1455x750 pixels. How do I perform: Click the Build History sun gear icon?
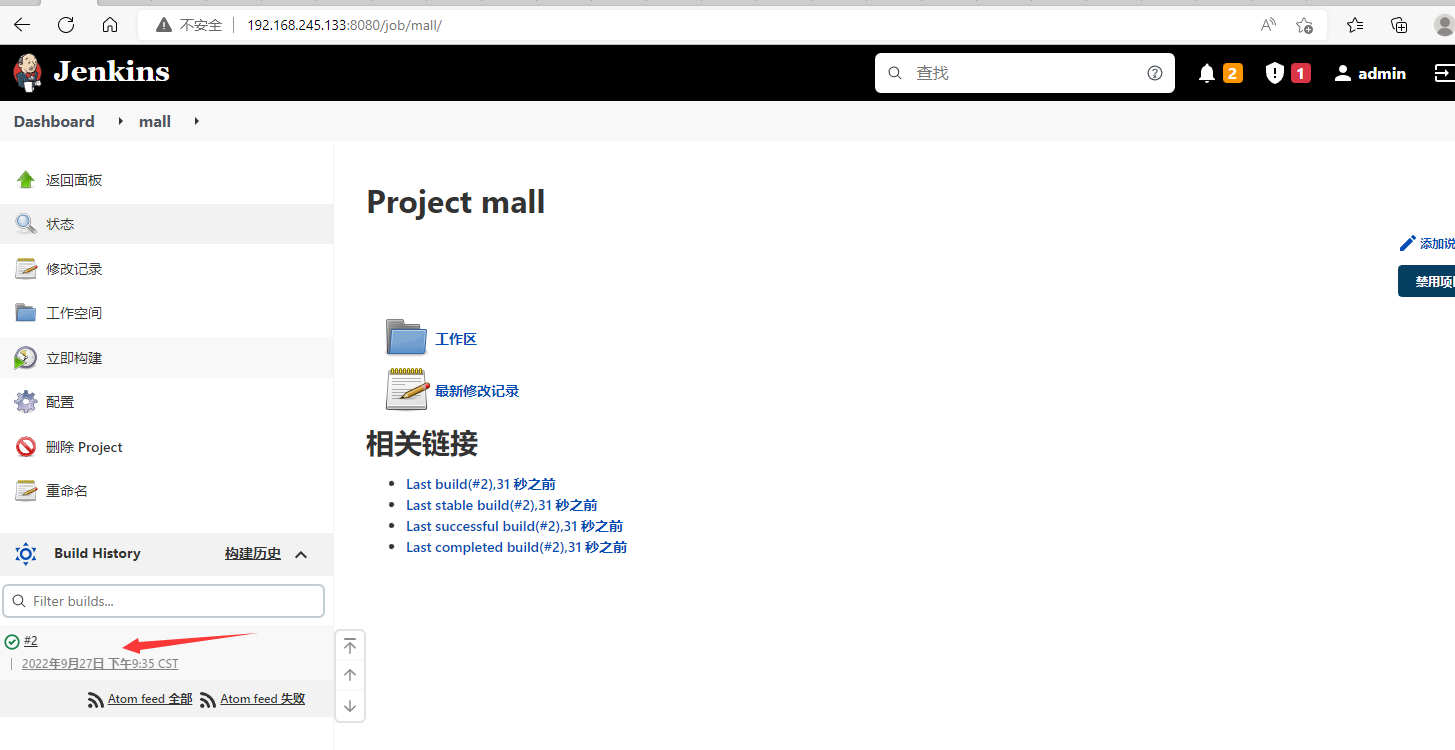26,554
